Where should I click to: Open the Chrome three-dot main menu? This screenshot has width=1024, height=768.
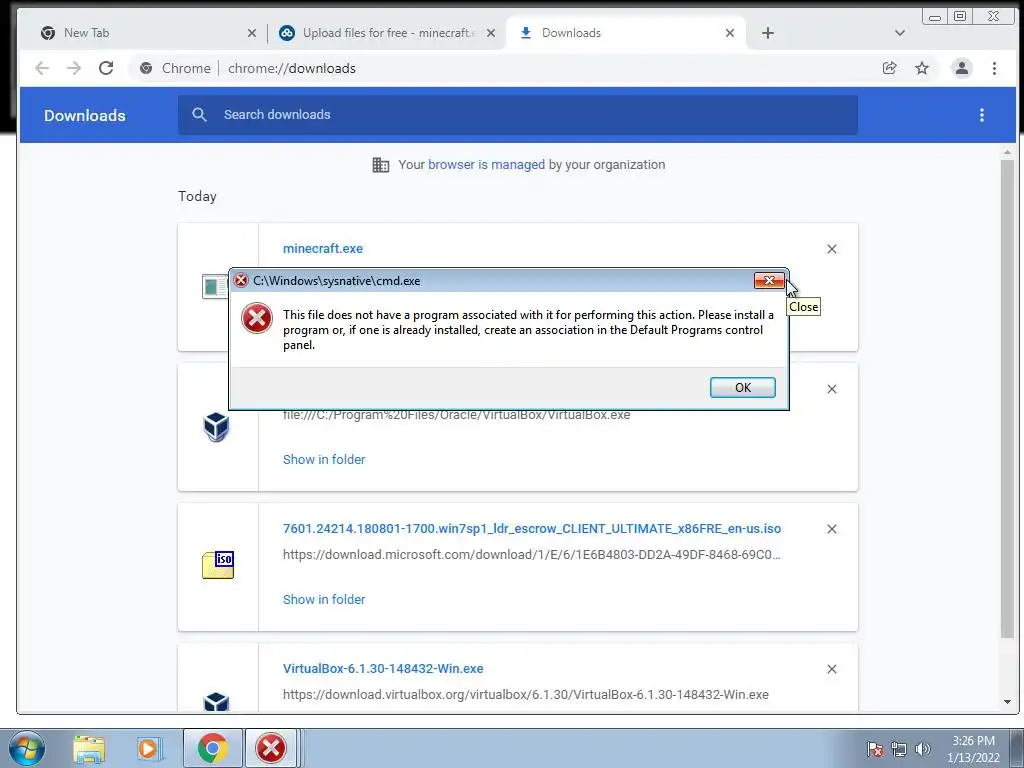coord(994,68)
